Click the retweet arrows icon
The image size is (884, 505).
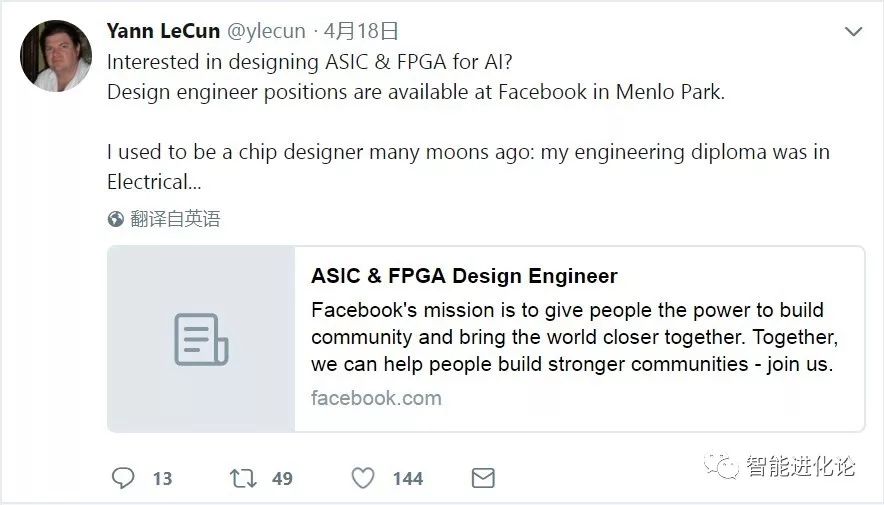point(243,478)
